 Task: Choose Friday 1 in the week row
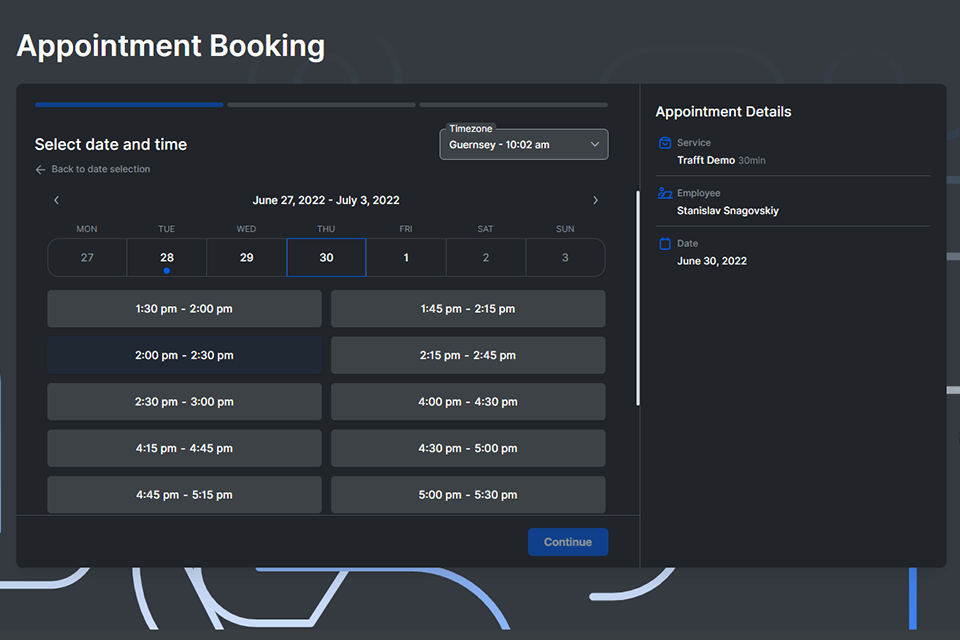[x=406, y=257]
